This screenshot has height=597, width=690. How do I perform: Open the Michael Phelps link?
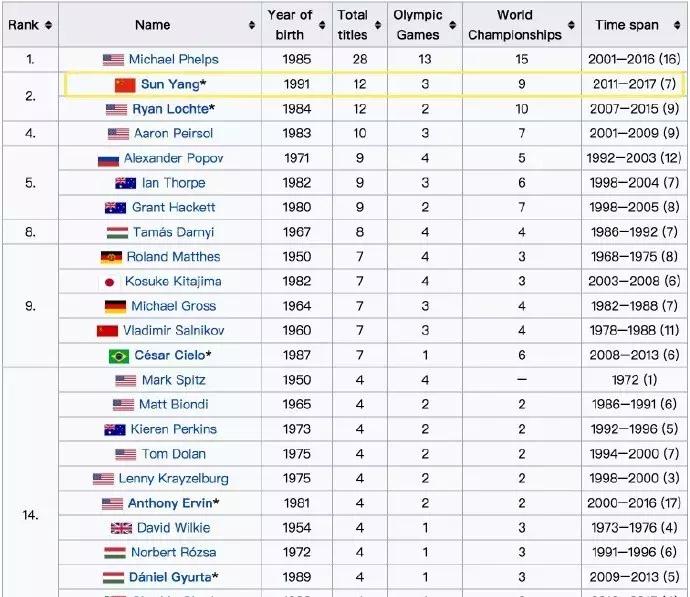(172, 60)
